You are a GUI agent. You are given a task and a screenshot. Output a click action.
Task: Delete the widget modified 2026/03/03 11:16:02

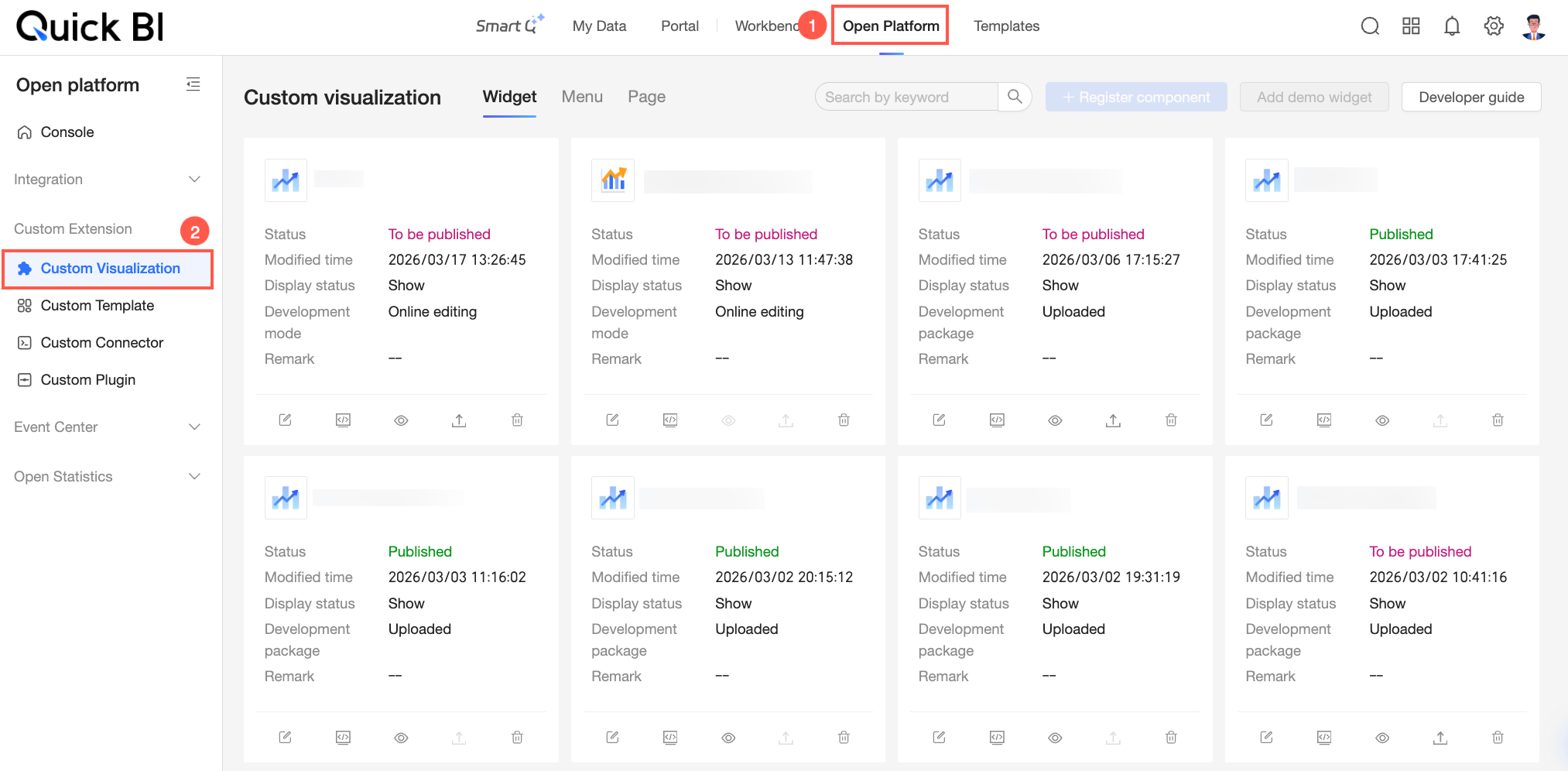tap(517, 737)
